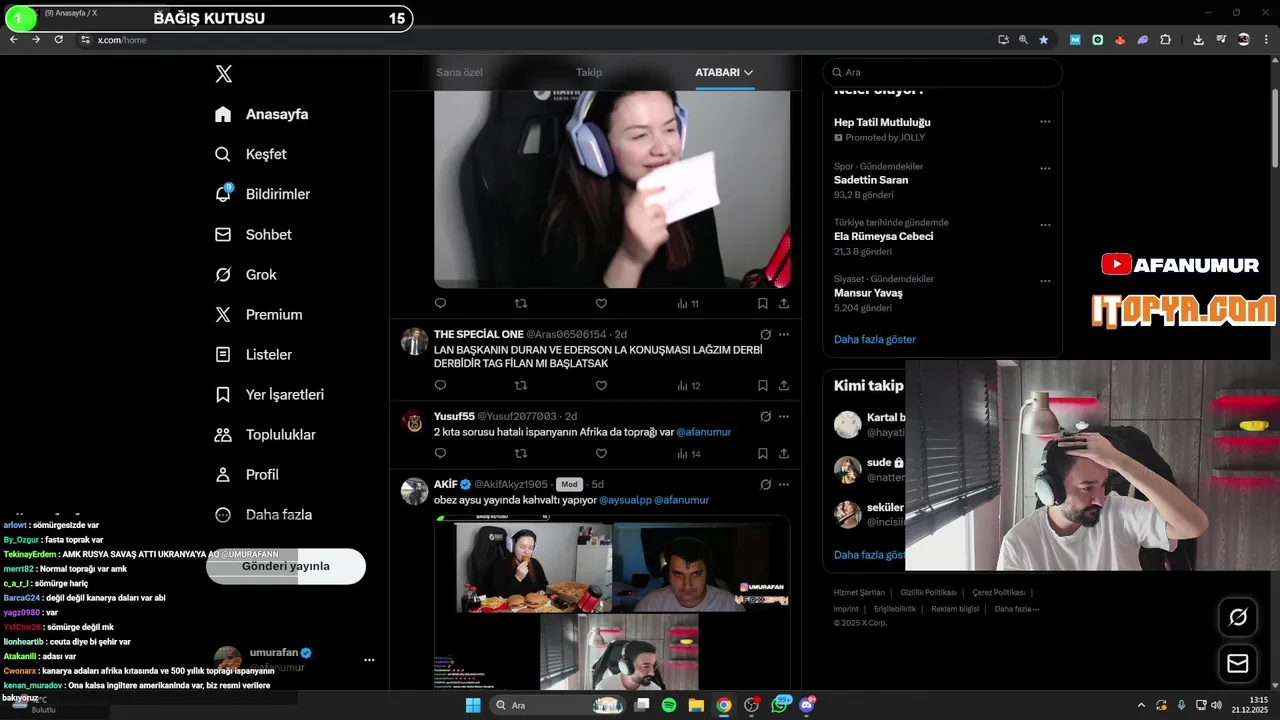Screen dimensions: 1280x720
Task: Open Keşfet from the sidebar
Action: point(251,154)
